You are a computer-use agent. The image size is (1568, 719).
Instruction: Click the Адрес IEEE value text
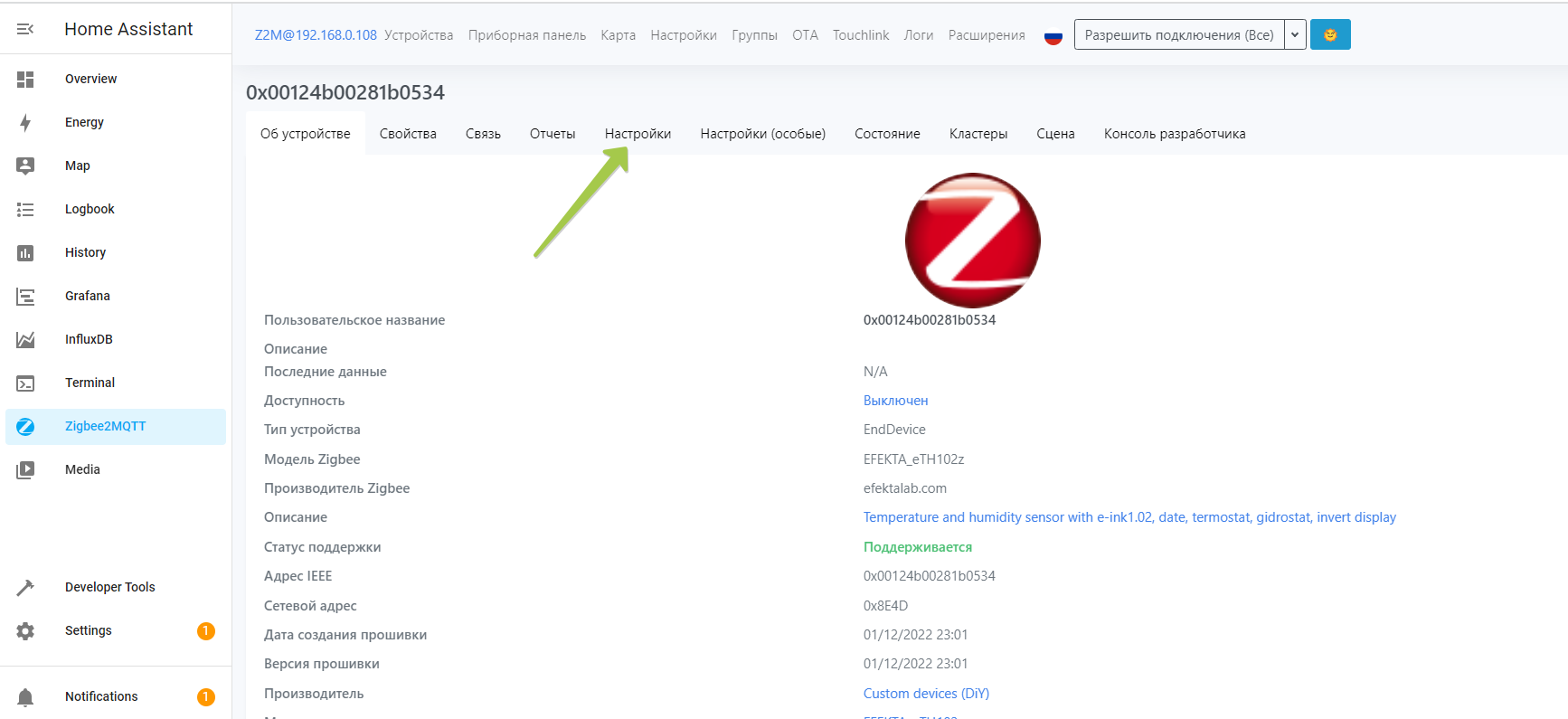pyautogui.click(x=930, y=576)
